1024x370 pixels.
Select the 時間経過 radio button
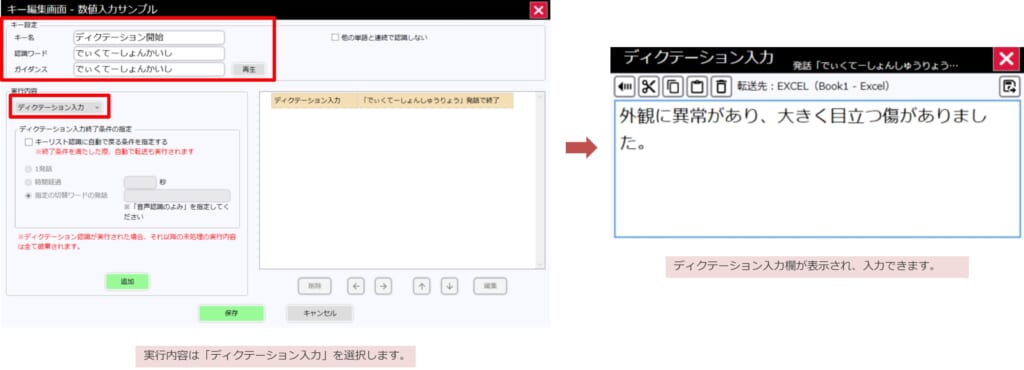tap(27, 182)
